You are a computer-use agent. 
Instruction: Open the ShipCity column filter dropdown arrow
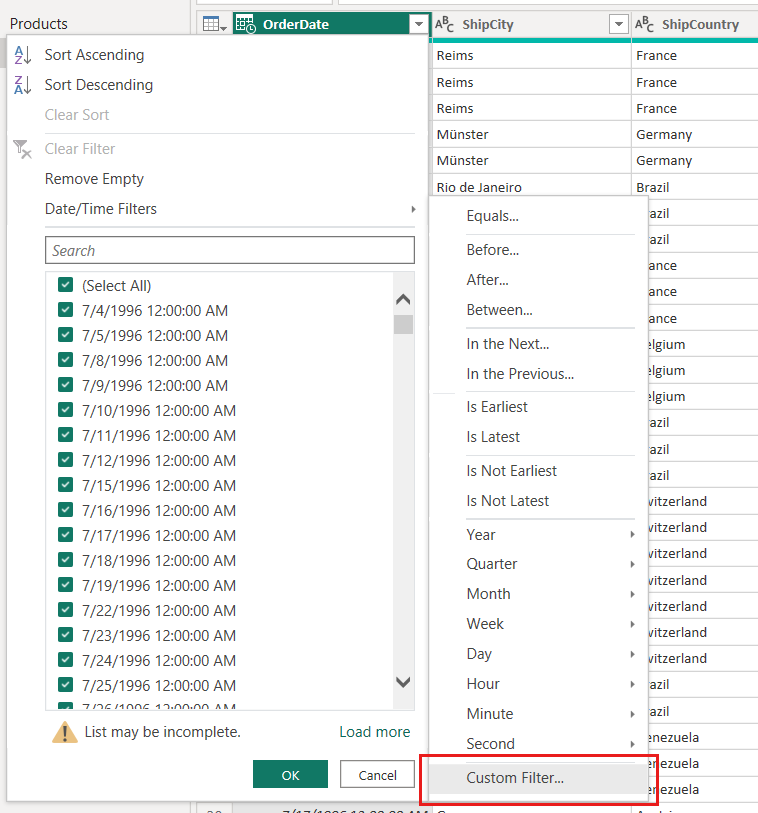(619, 24)
